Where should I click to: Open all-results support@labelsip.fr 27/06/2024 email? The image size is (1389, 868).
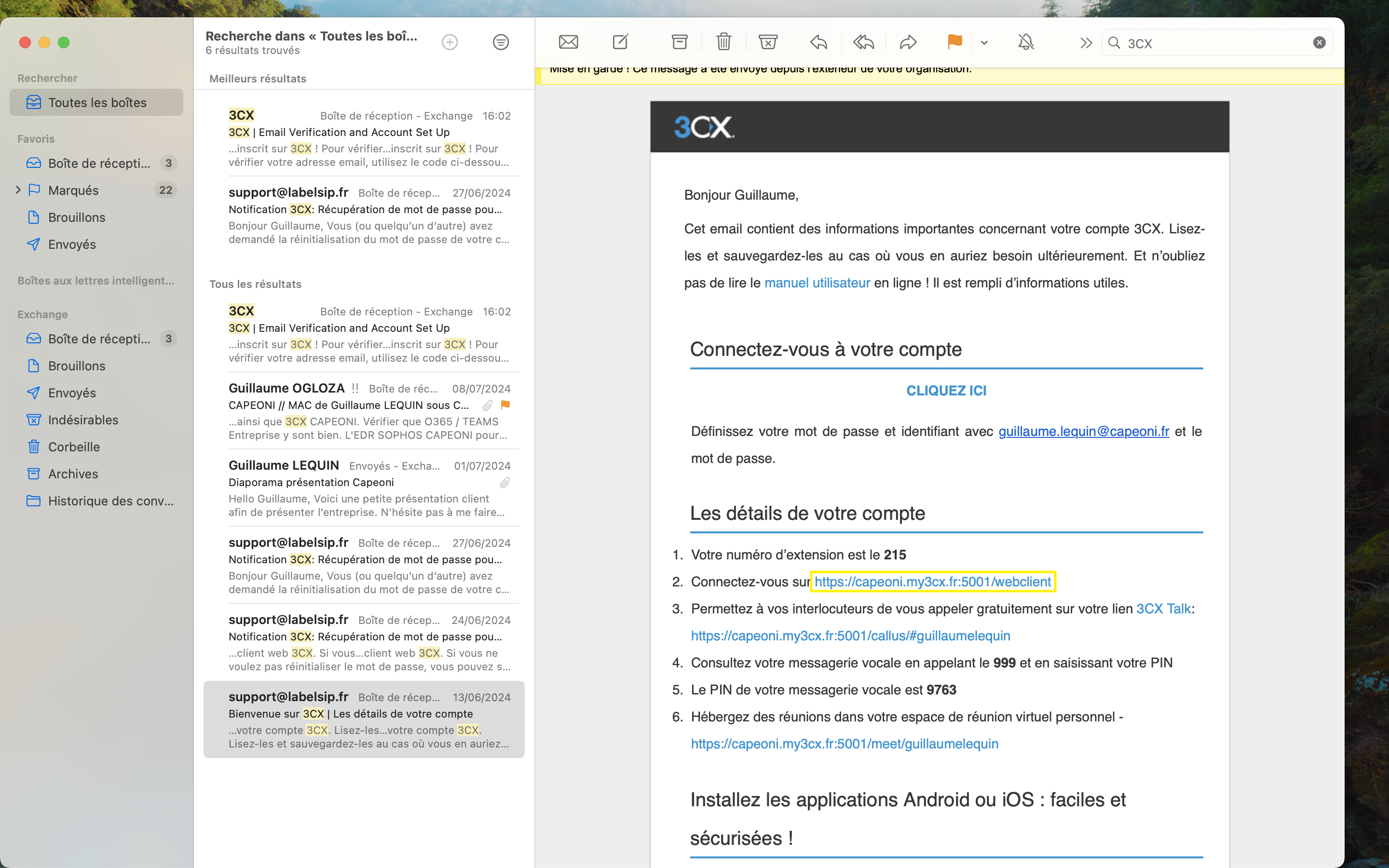click(x=364, y=566)
